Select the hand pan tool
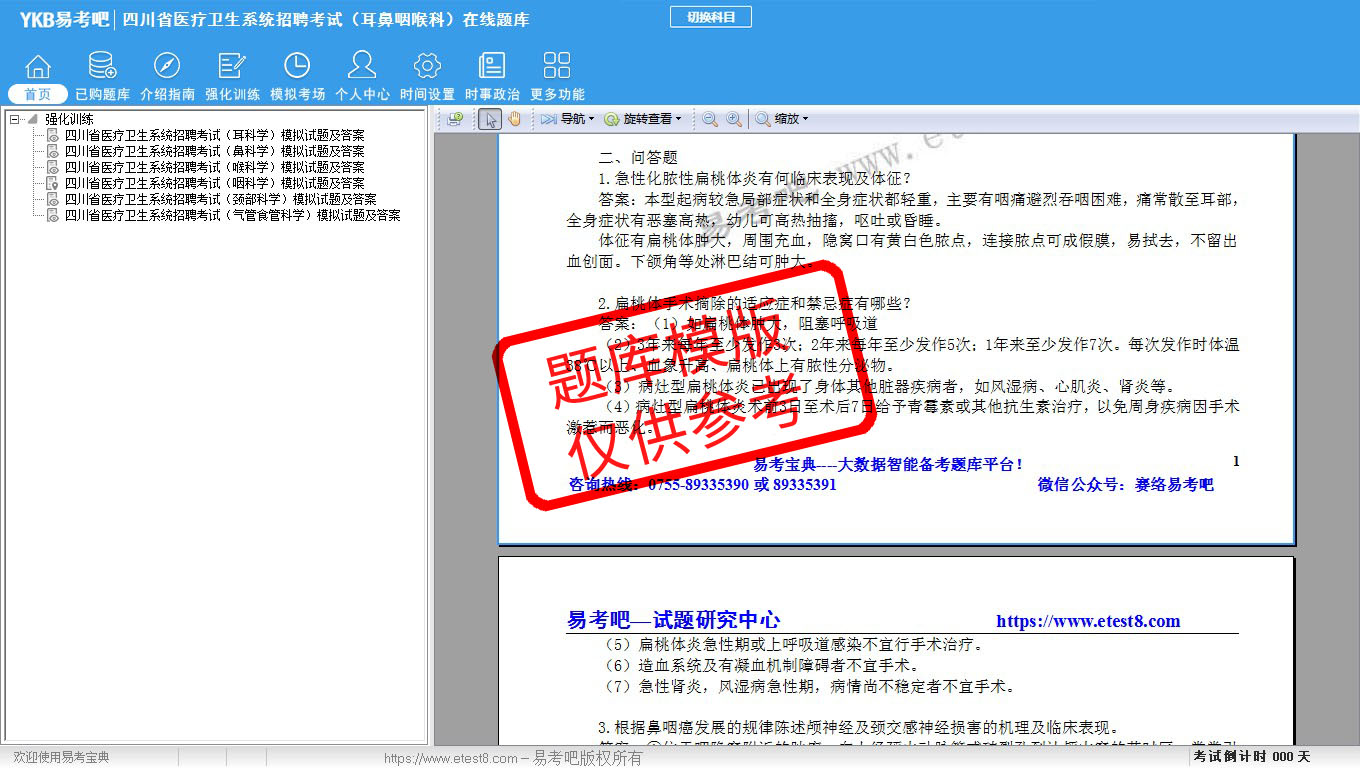Image resolution: width=1360 pixels, height=768 pixels. point(515,119)
